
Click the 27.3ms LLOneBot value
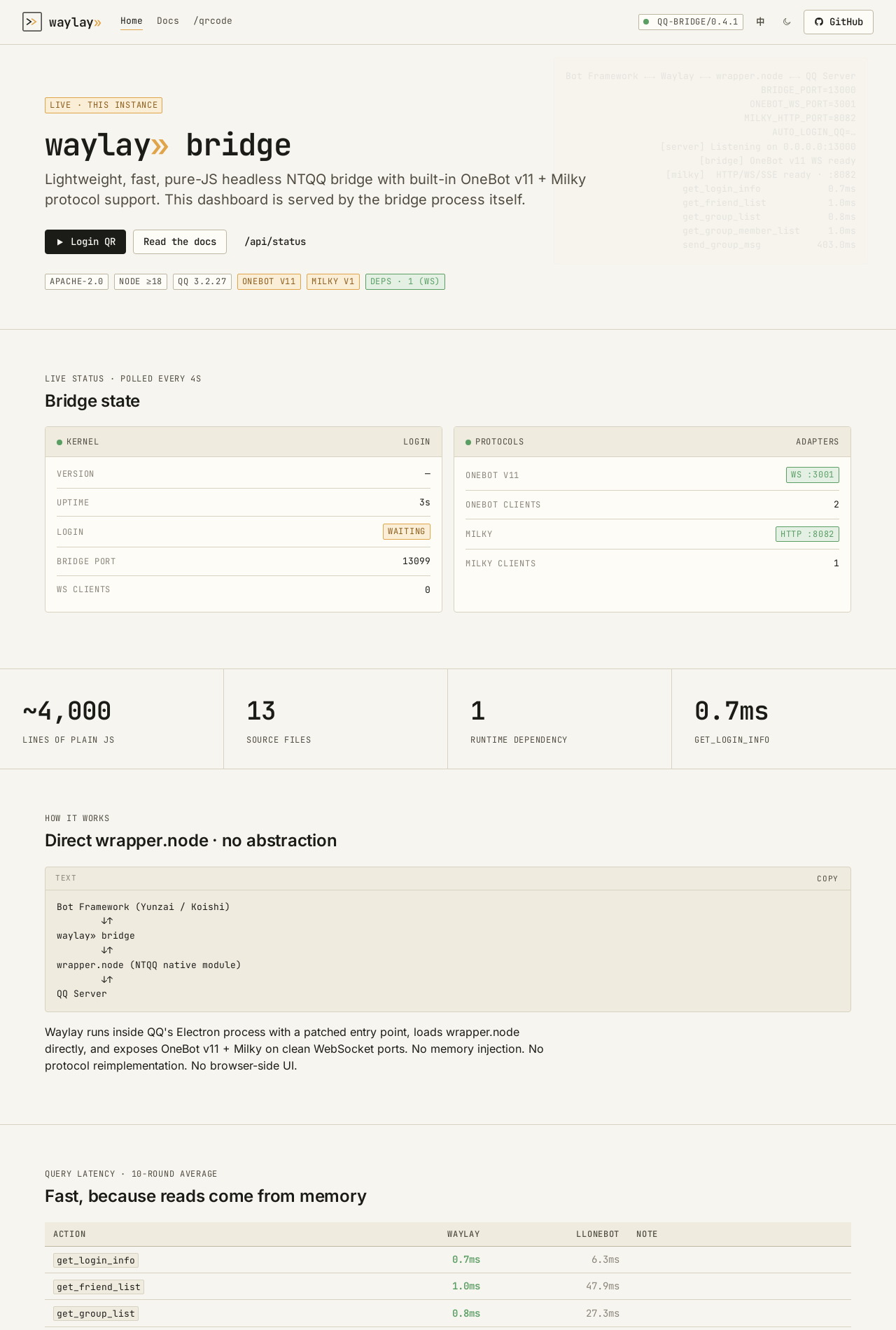(603, 1313)
